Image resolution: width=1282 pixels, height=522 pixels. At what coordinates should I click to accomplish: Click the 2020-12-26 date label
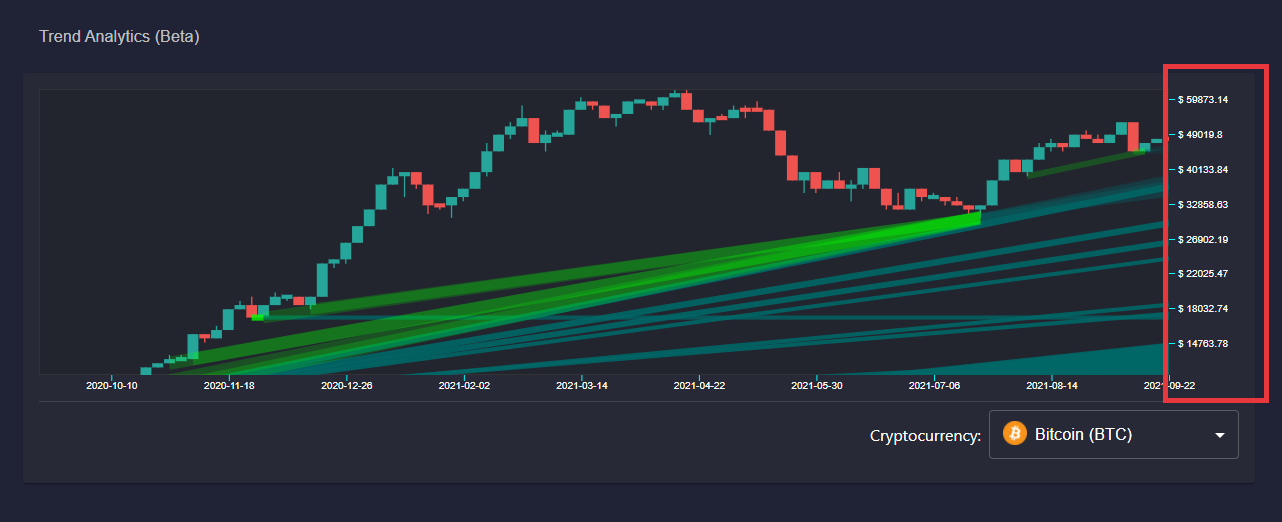click(x=346, y=384)
